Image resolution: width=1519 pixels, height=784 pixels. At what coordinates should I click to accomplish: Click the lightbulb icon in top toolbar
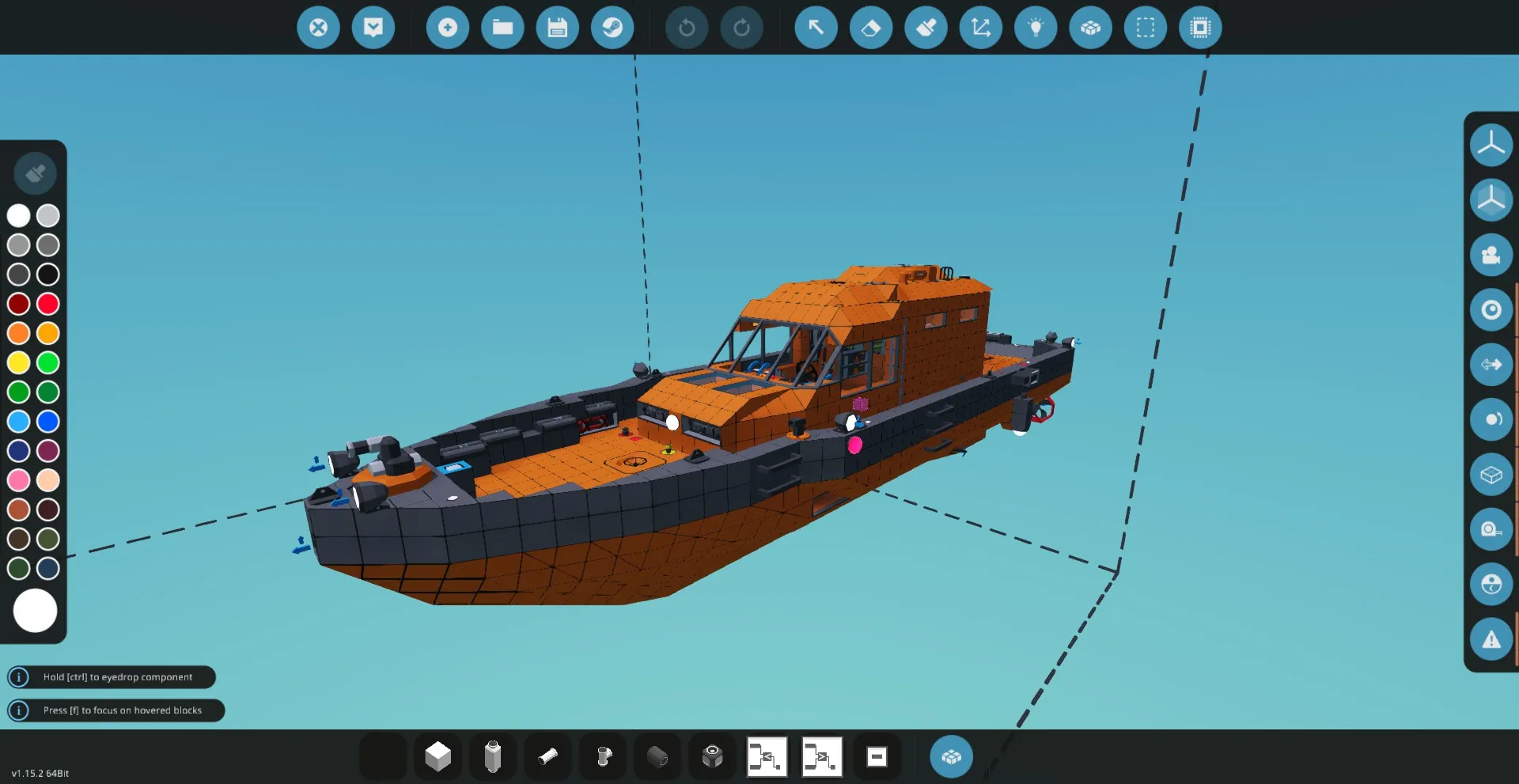click(1036, 28)
